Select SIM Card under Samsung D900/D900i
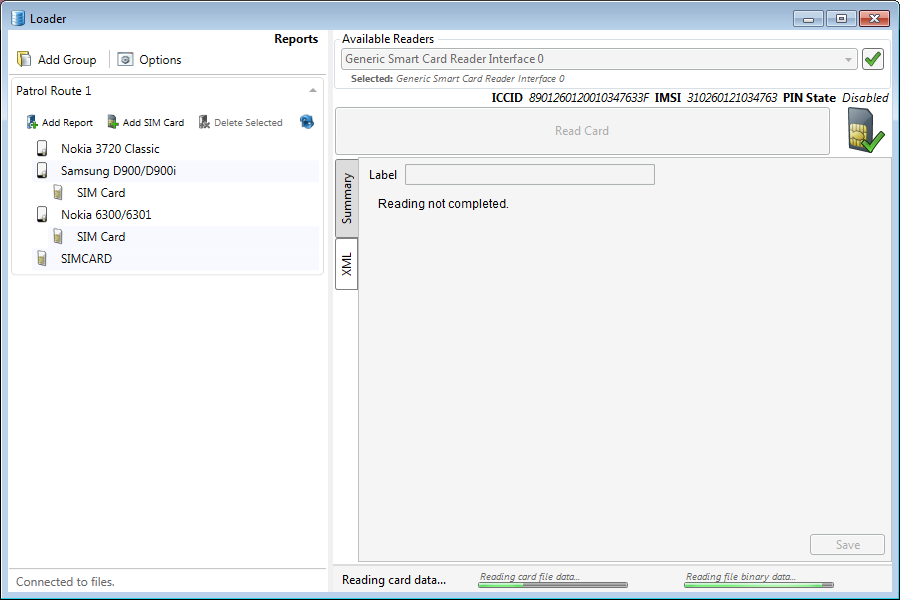The image size is (900, 600). pos(101,192)
